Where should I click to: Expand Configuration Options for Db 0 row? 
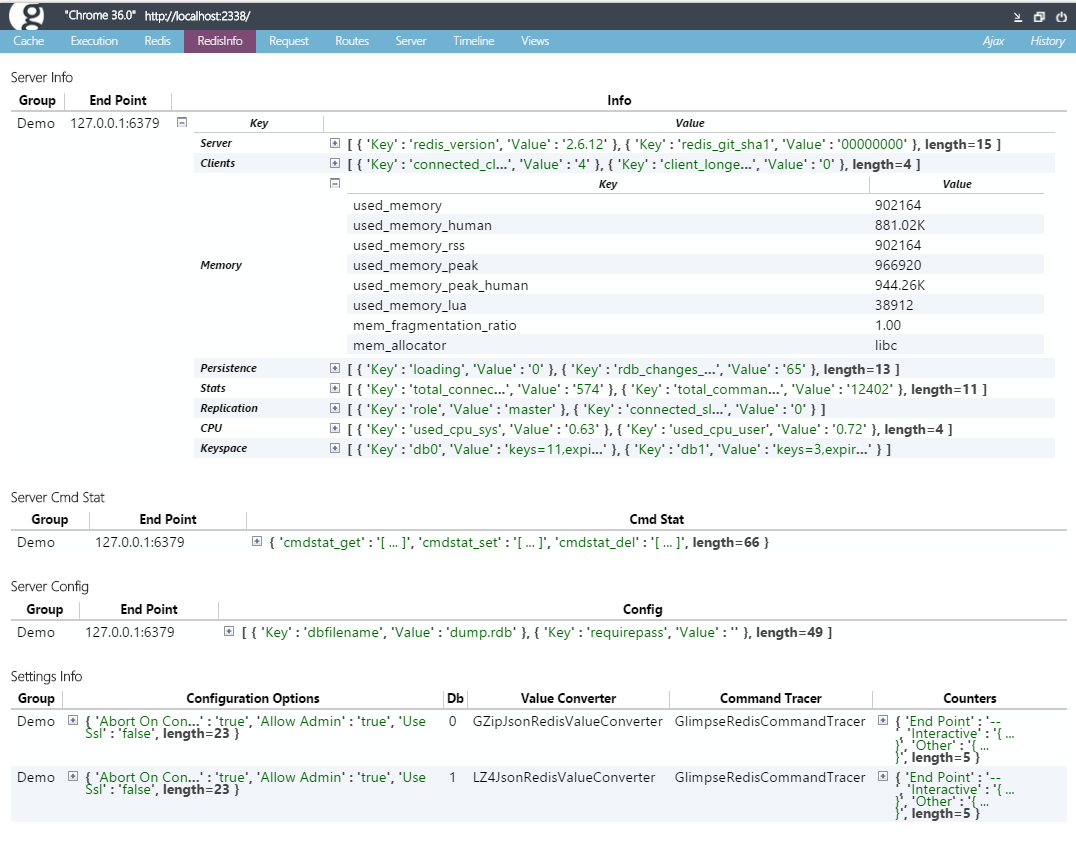pyautogui.click(x=73, y=720)
